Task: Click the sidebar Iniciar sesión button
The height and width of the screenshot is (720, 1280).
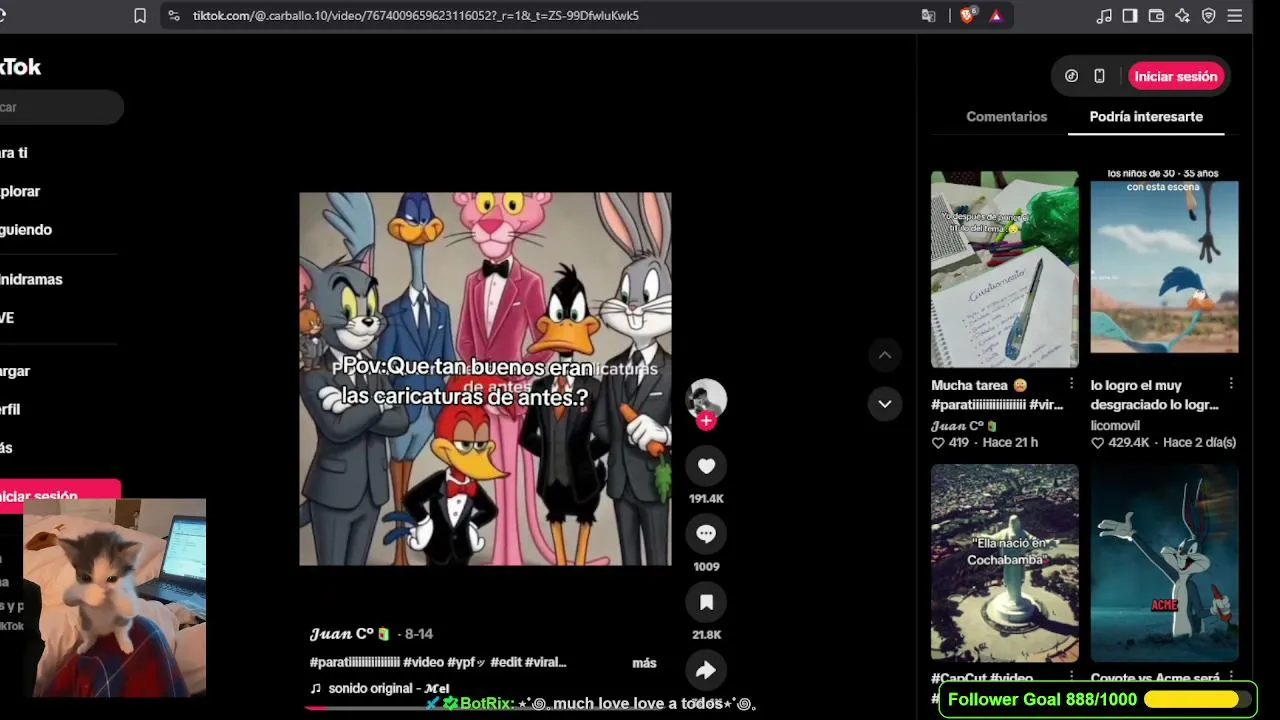Action: [x=60, y=496]
